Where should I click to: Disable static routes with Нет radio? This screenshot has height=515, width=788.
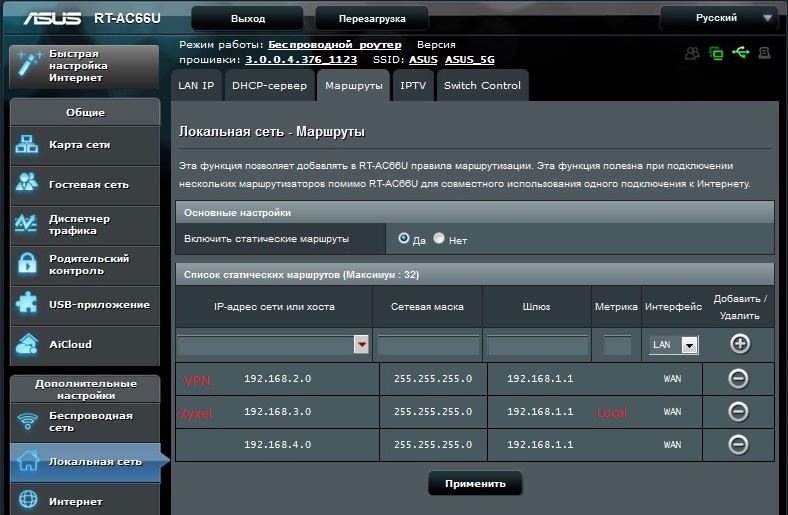(439, 238)
